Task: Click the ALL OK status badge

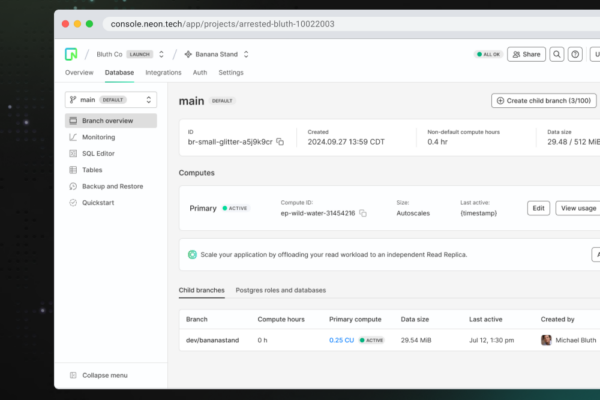Action: (488, 54)
